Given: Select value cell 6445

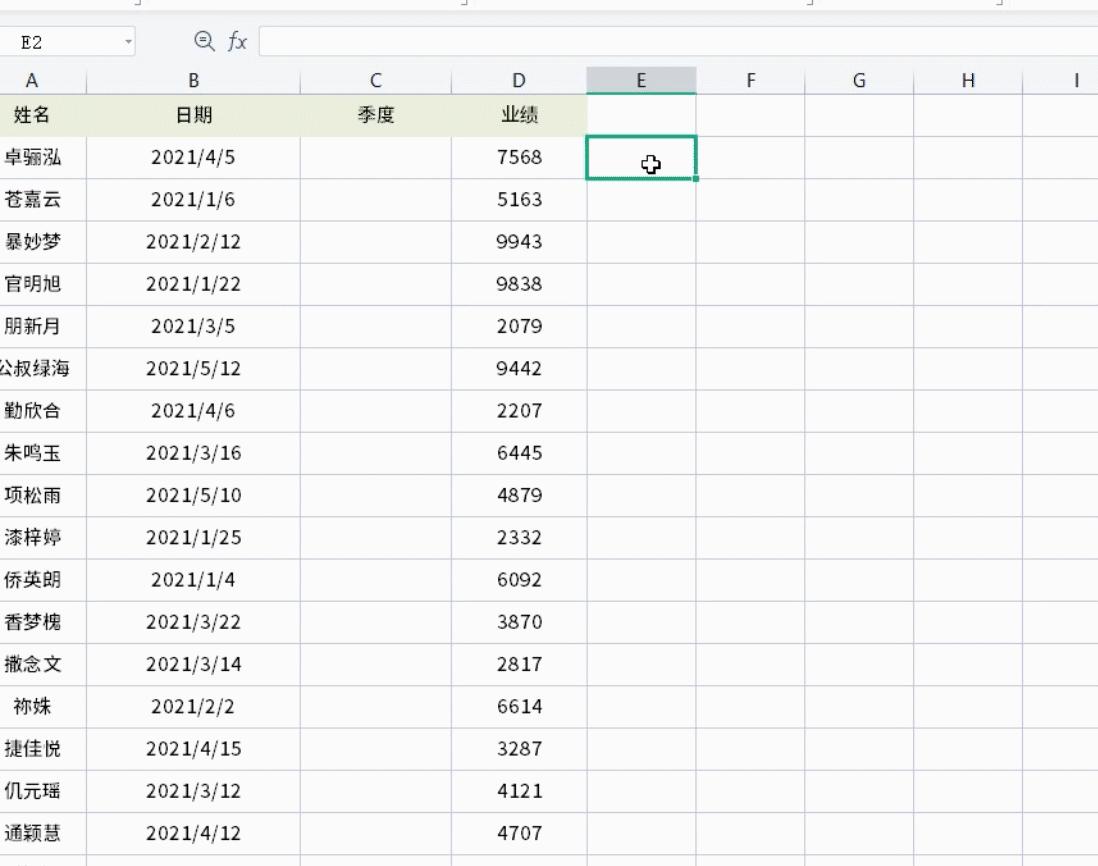Looking at the screenshot, I should click(x=519, y=454).
